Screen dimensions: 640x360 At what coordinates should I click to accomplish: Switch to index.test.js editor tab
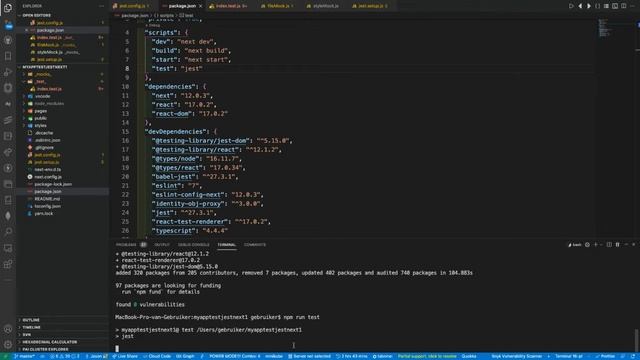pyautogui.click(x=228, y=6)
